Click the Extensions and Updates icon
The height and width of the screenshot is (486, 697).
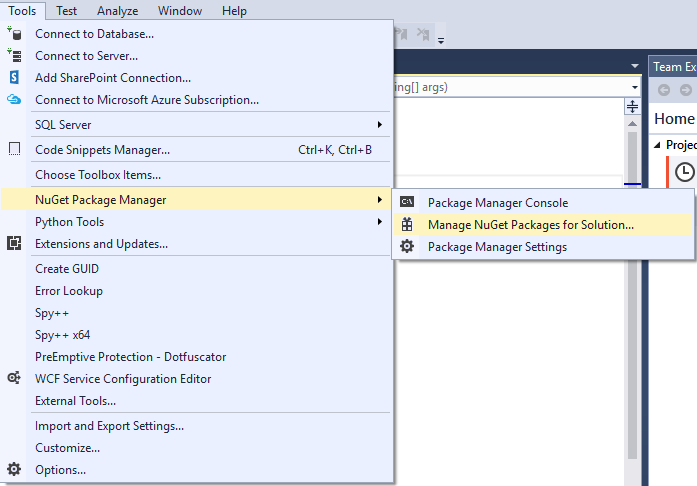coord(14,243)
